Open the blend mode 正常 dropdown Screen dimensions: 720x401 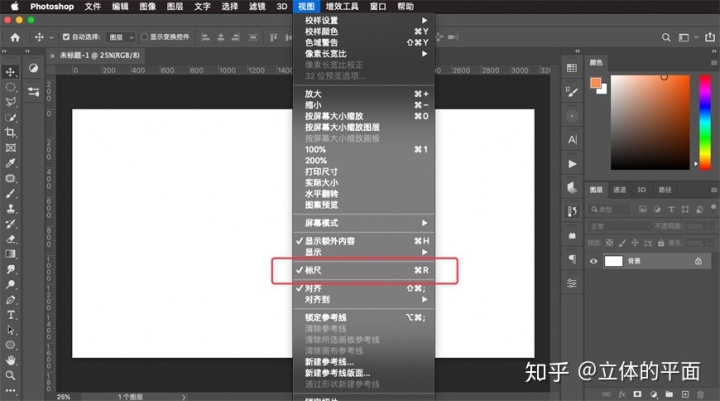pyautogui.click(x=619, y=226)
